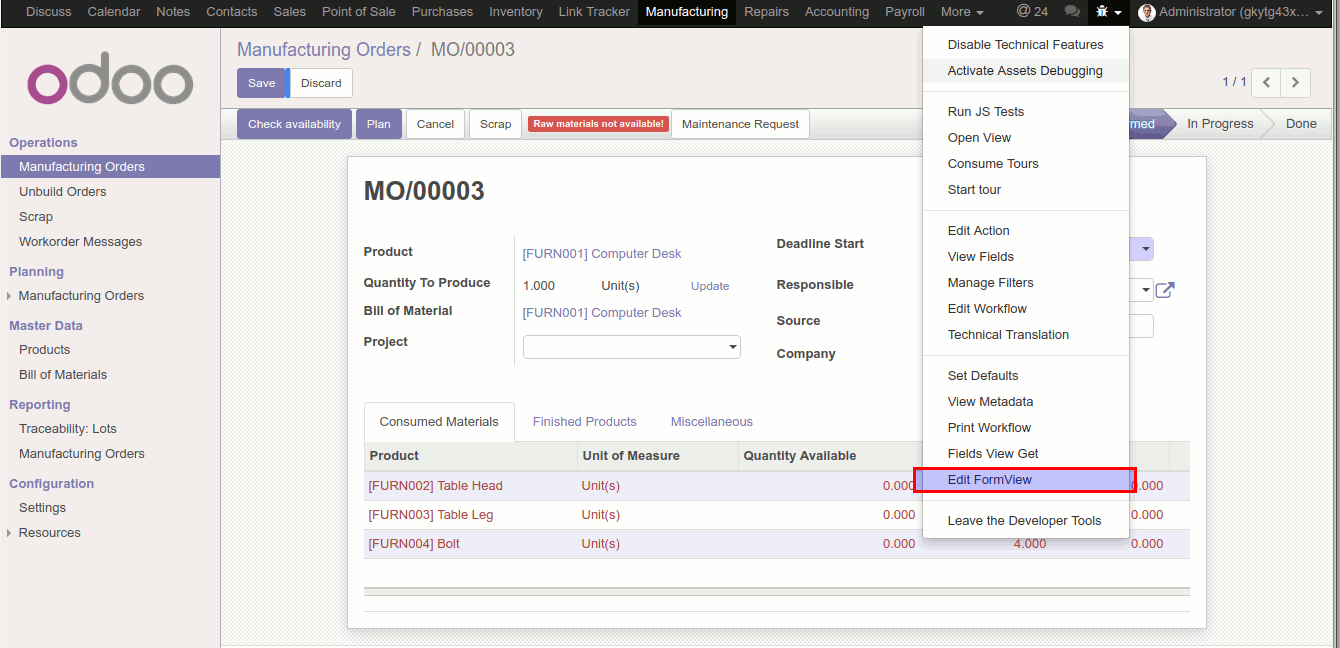Image resolution: width=1340 pixels, height=648 pixels.
Task: Select Disable Technical Features
Action: coord(1026,45)
